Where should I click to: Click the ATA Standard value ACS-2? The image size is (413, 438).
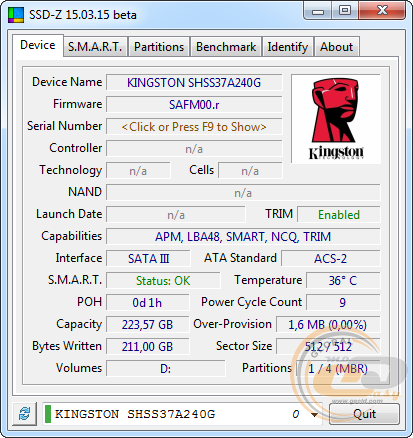(331, 259)
